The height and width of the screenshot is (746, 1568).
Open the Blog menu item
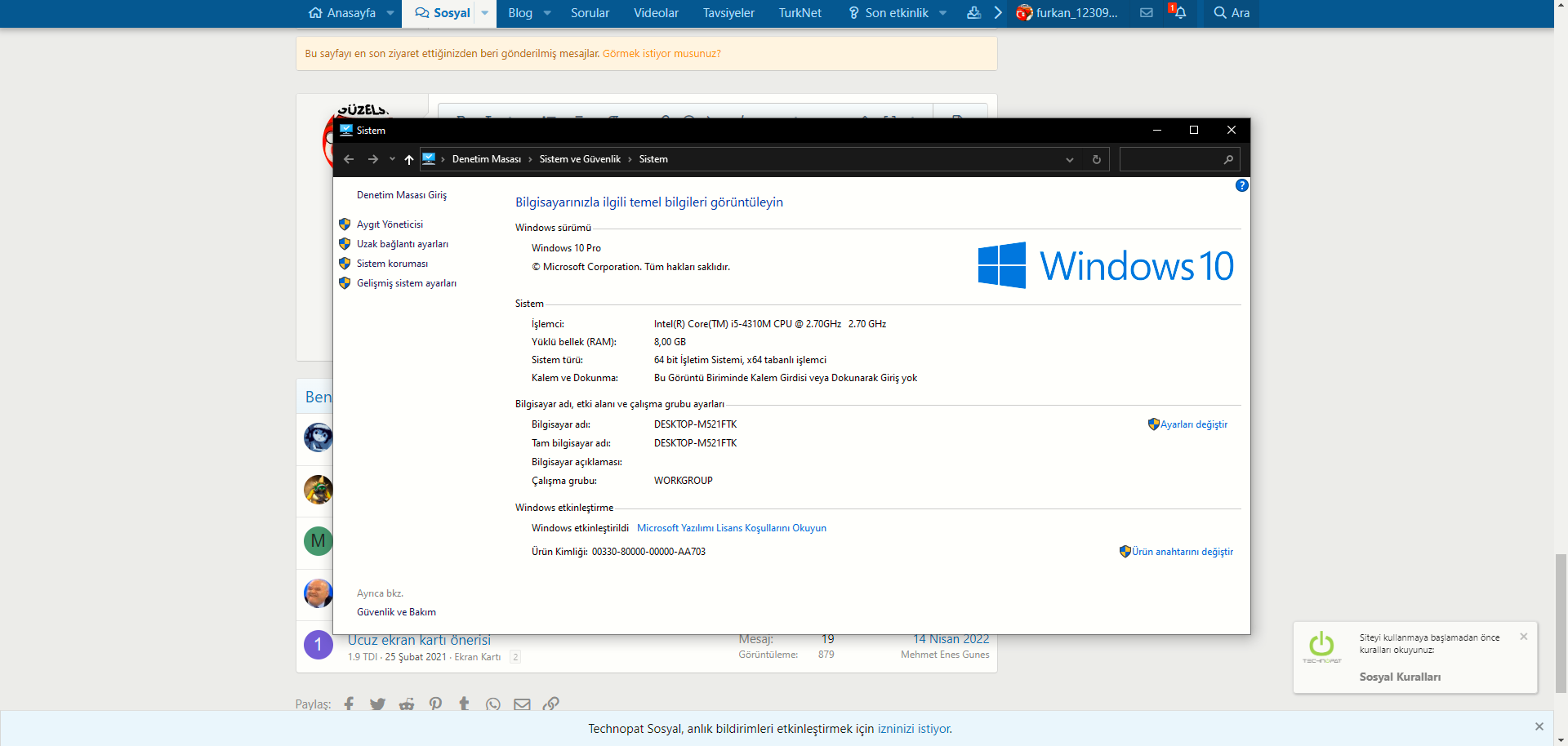coord(520,13)
